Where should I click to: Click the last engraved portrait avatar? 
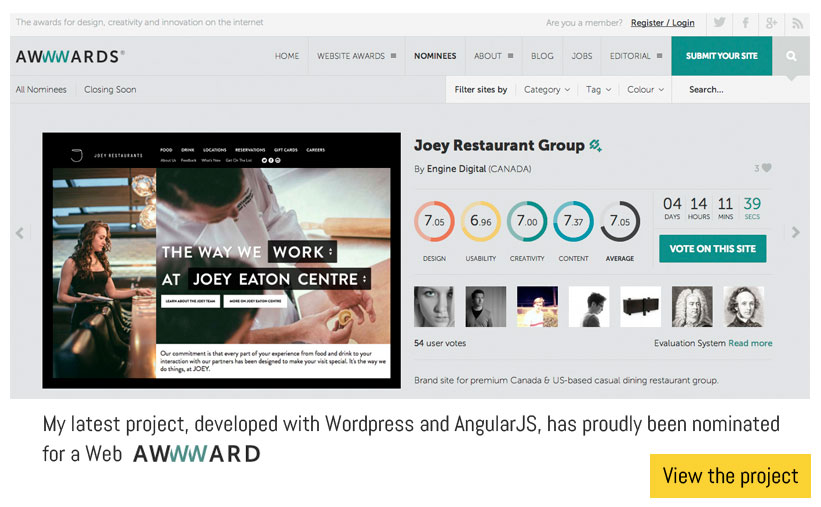[x=744, y=306]
